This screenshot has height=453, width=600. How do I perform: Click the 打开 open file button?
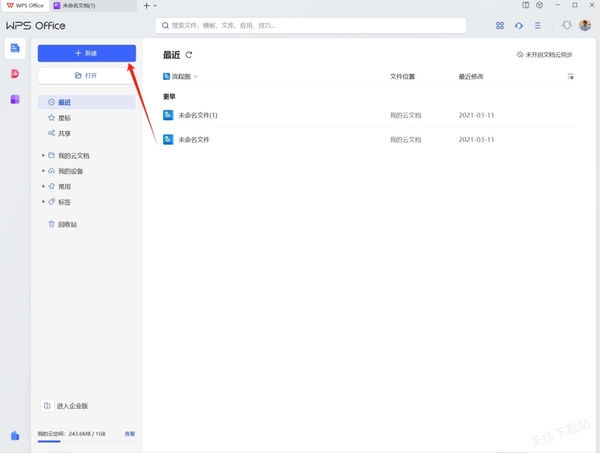86,75
